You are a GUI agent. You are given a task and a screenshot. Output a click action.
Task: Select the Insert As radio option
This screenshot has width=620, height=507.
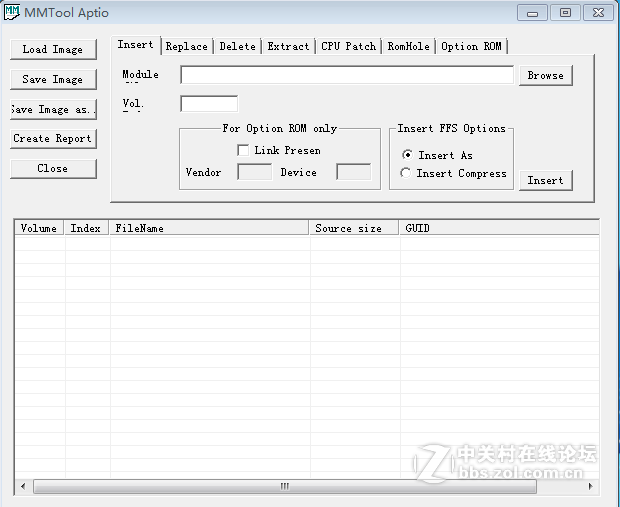(407, 155)
